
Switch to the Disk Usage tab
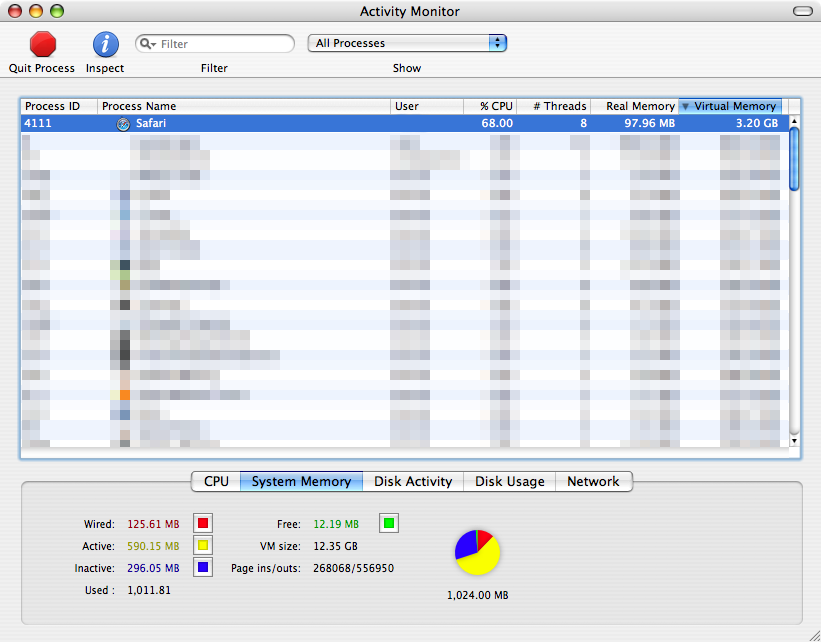pos(509,481)
